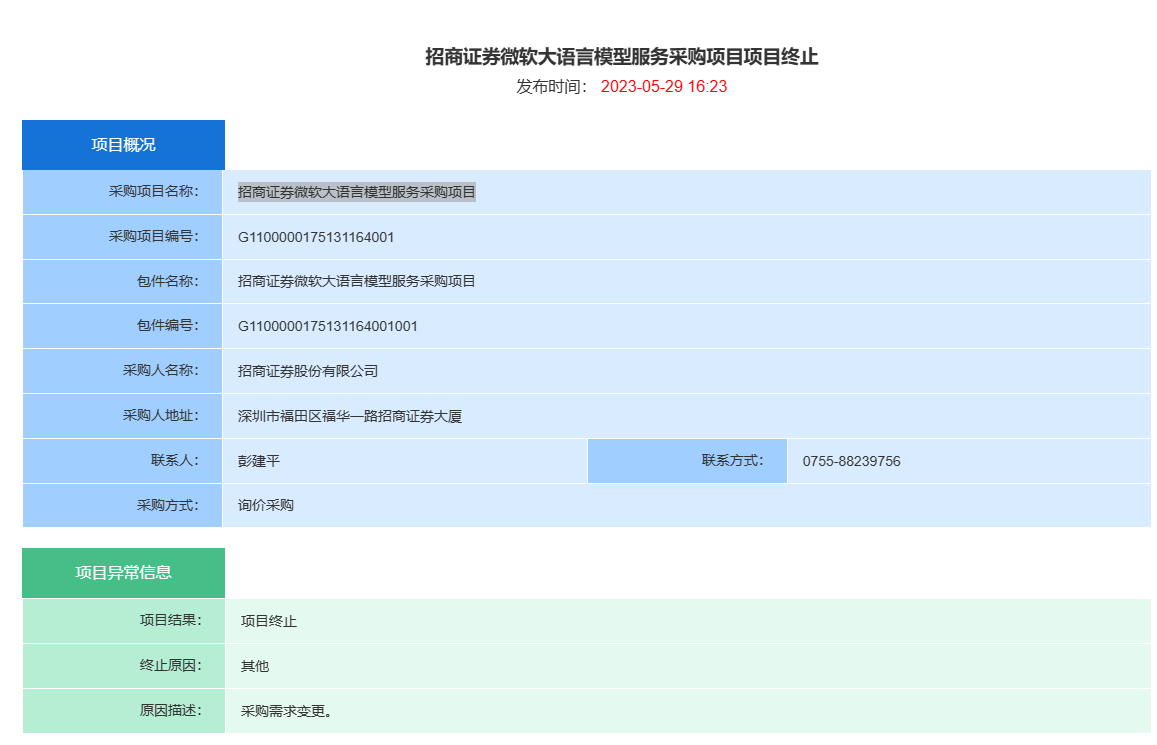Click the 项目异常信息 section header
Image resolution: width=1157 pixels, height=745 pixels.
point(123,573)
